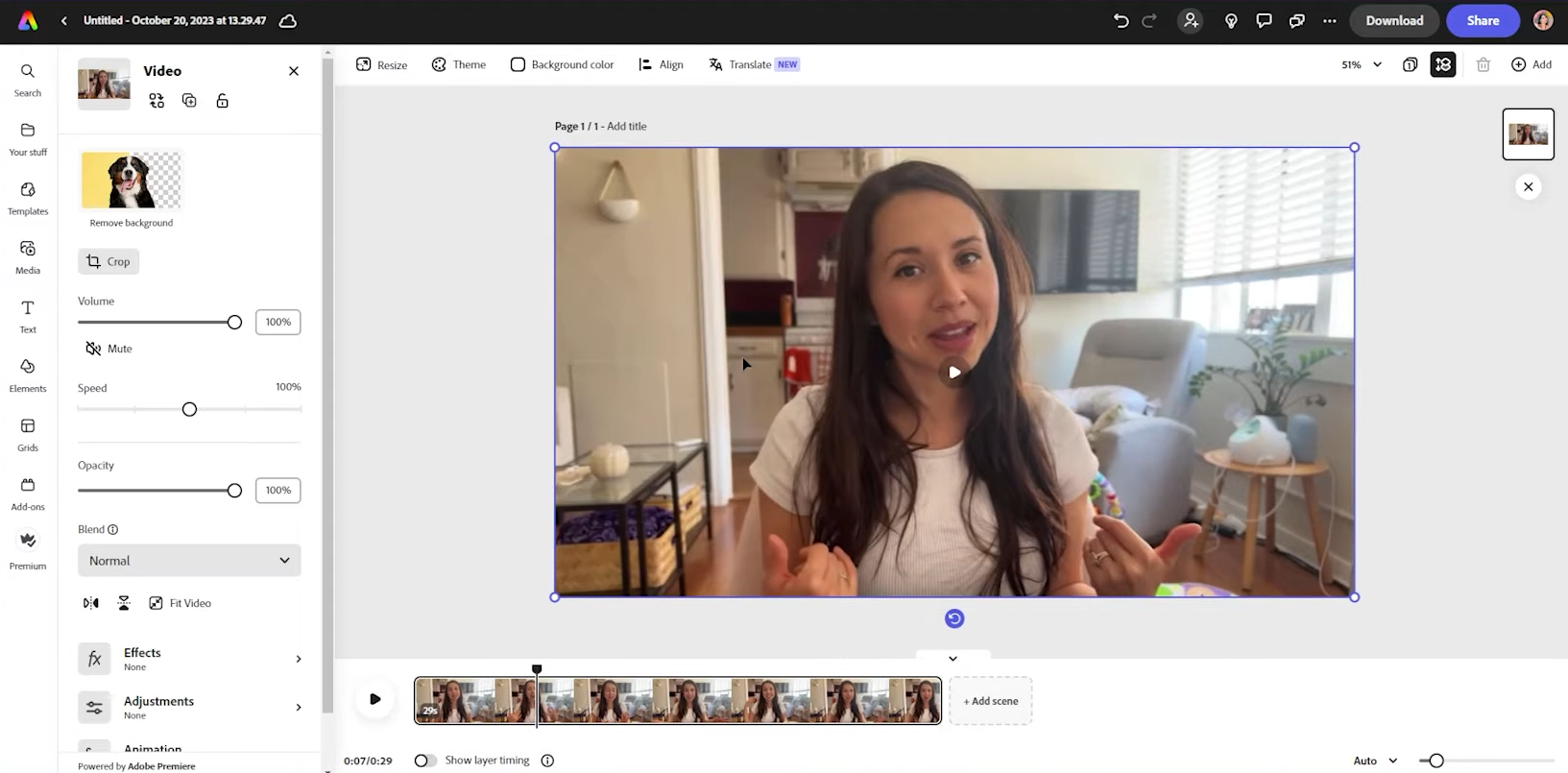Click the timeline zoom slider handle
This screenshot has width=1568, height=773.
coord(1436,761)
